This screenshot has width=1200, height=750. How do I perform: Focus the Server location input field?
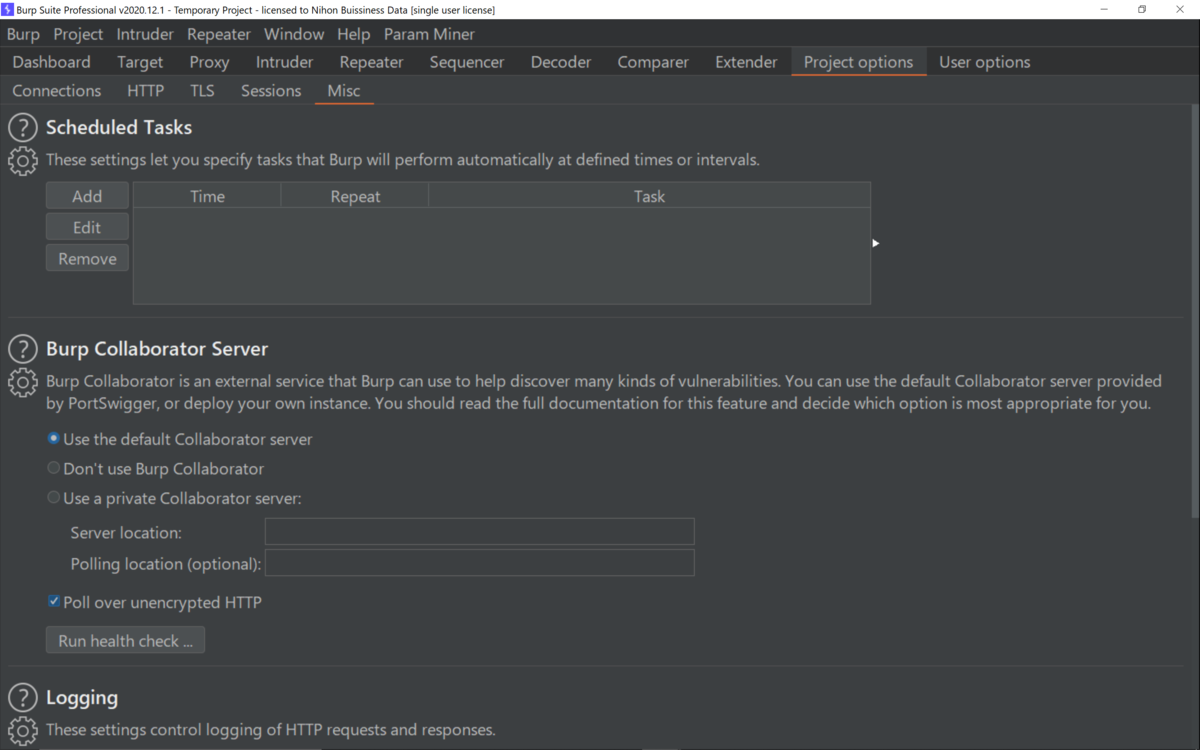pos(479,532)
